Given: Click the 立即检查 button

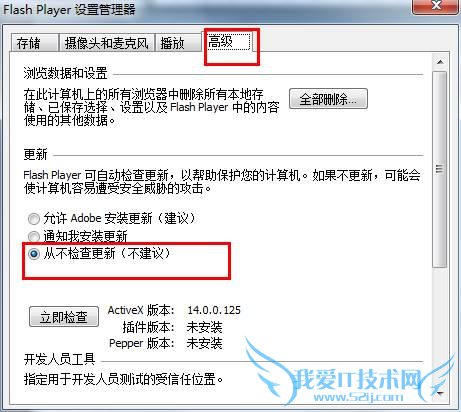Looking at the screenshot, I should pos(64,317).
